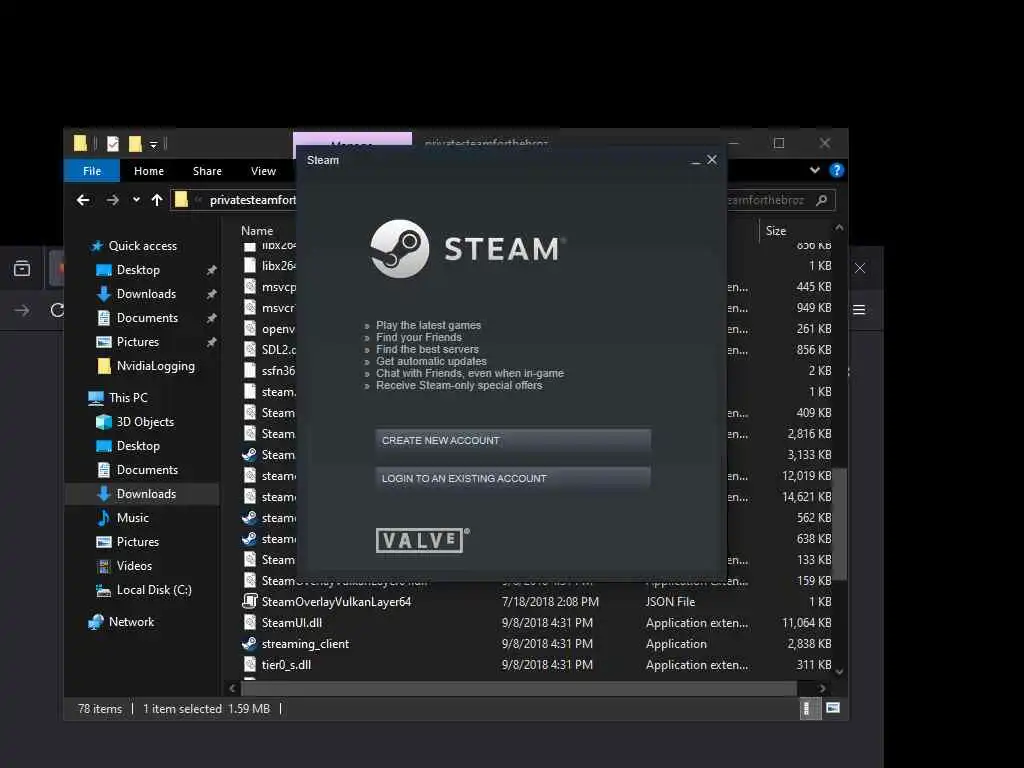1024x768 pixels.
Task: Open the File menu in Explorer
Action: [92, 170]
